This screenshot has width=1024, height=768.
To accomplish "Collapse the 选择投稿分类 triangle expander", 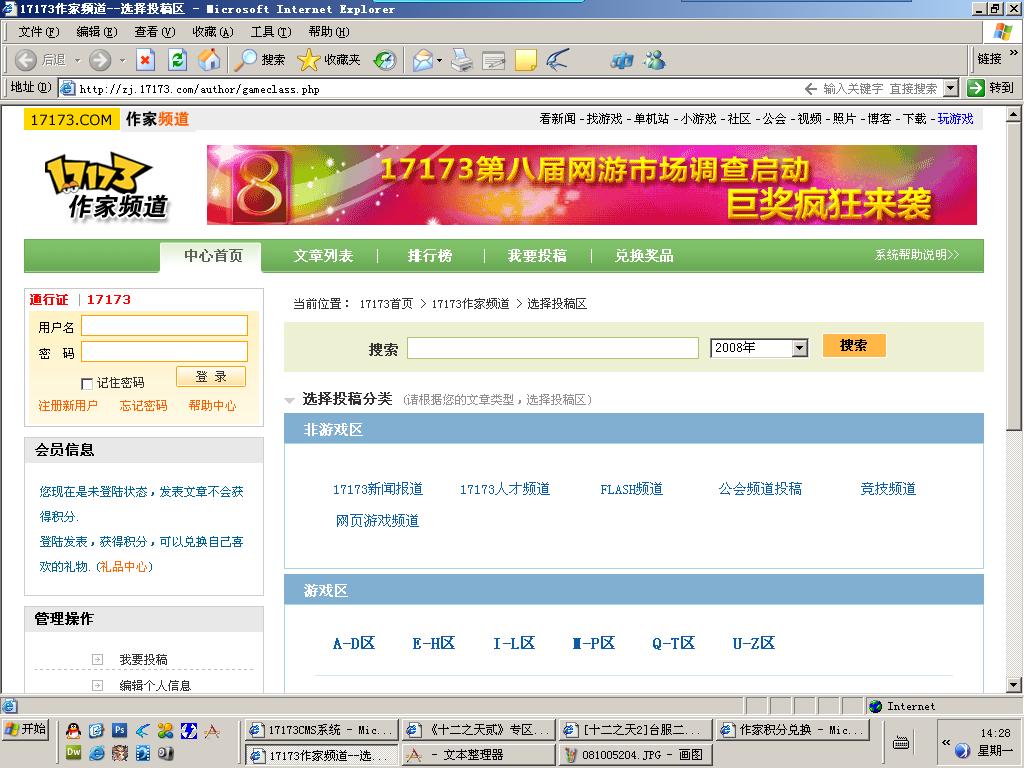I will (290, 400).
